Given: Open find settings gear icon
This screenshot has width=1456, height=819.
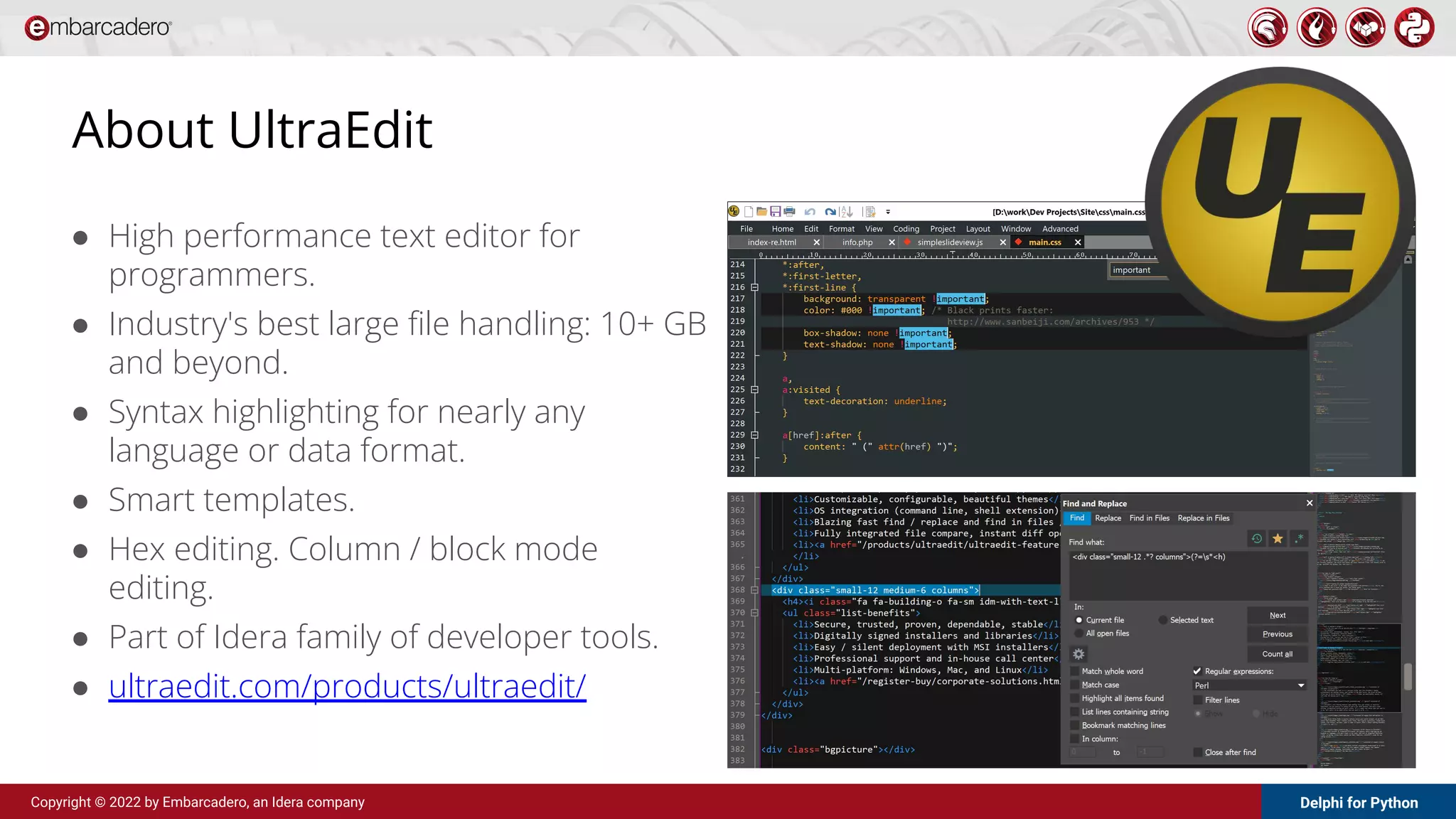Looking at the screenshot, I should [x=1078, y=654].
